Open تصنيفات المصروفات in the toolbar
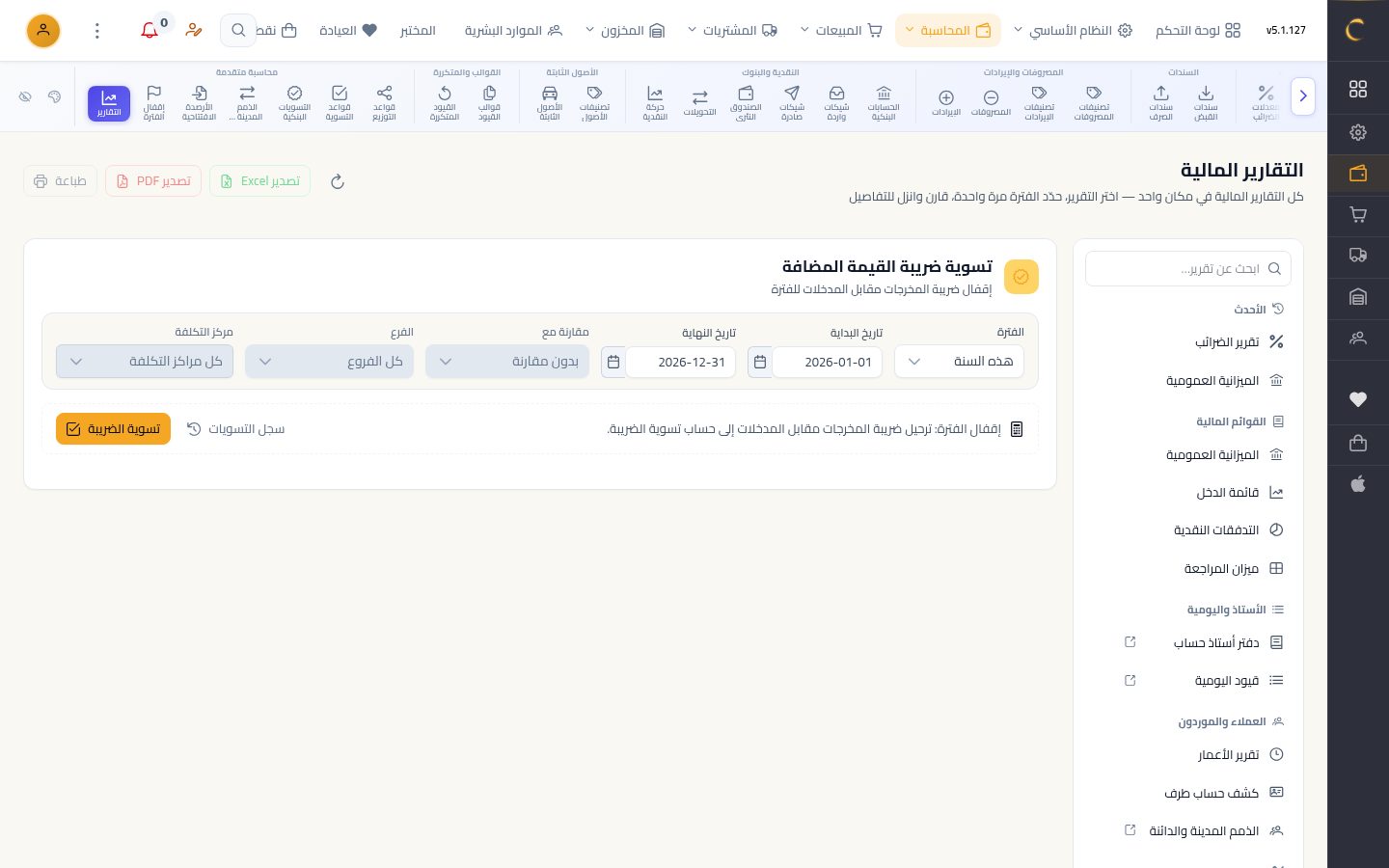Image resolution: width=1389 pixels, height=868 pixels. click(1094, 103)
